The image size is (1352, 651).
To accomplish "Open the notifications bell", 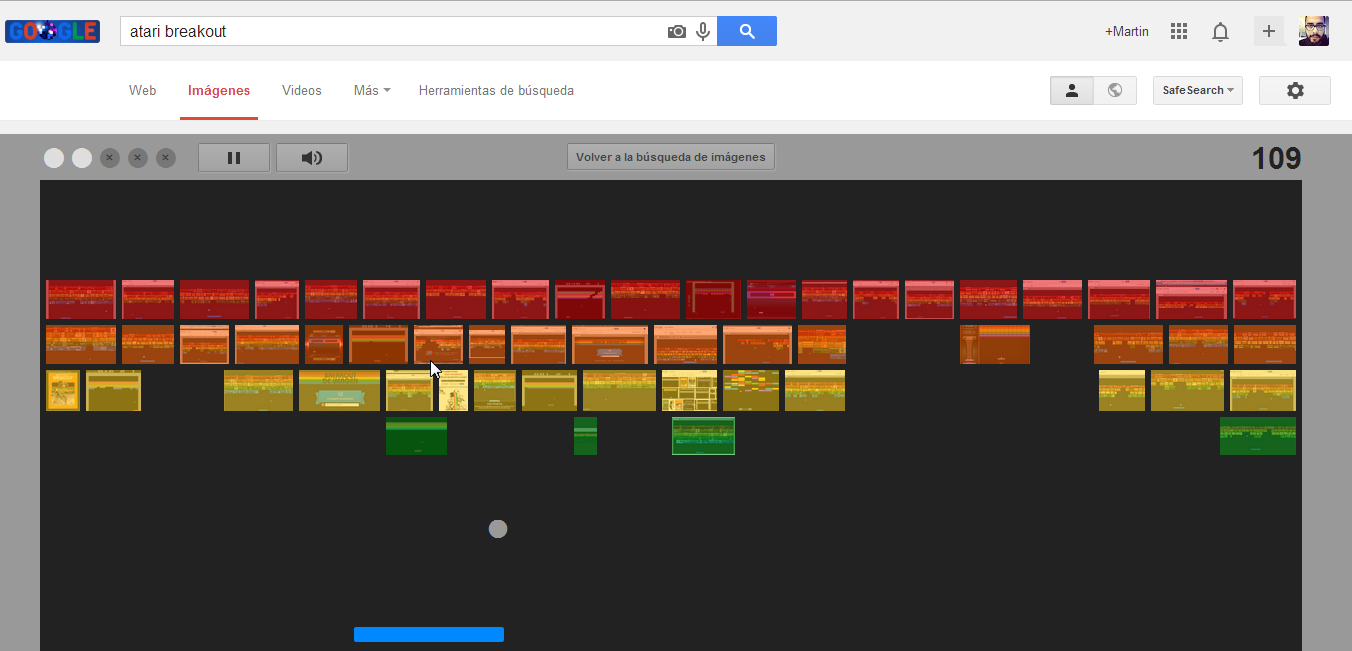I will point(1220,32).
